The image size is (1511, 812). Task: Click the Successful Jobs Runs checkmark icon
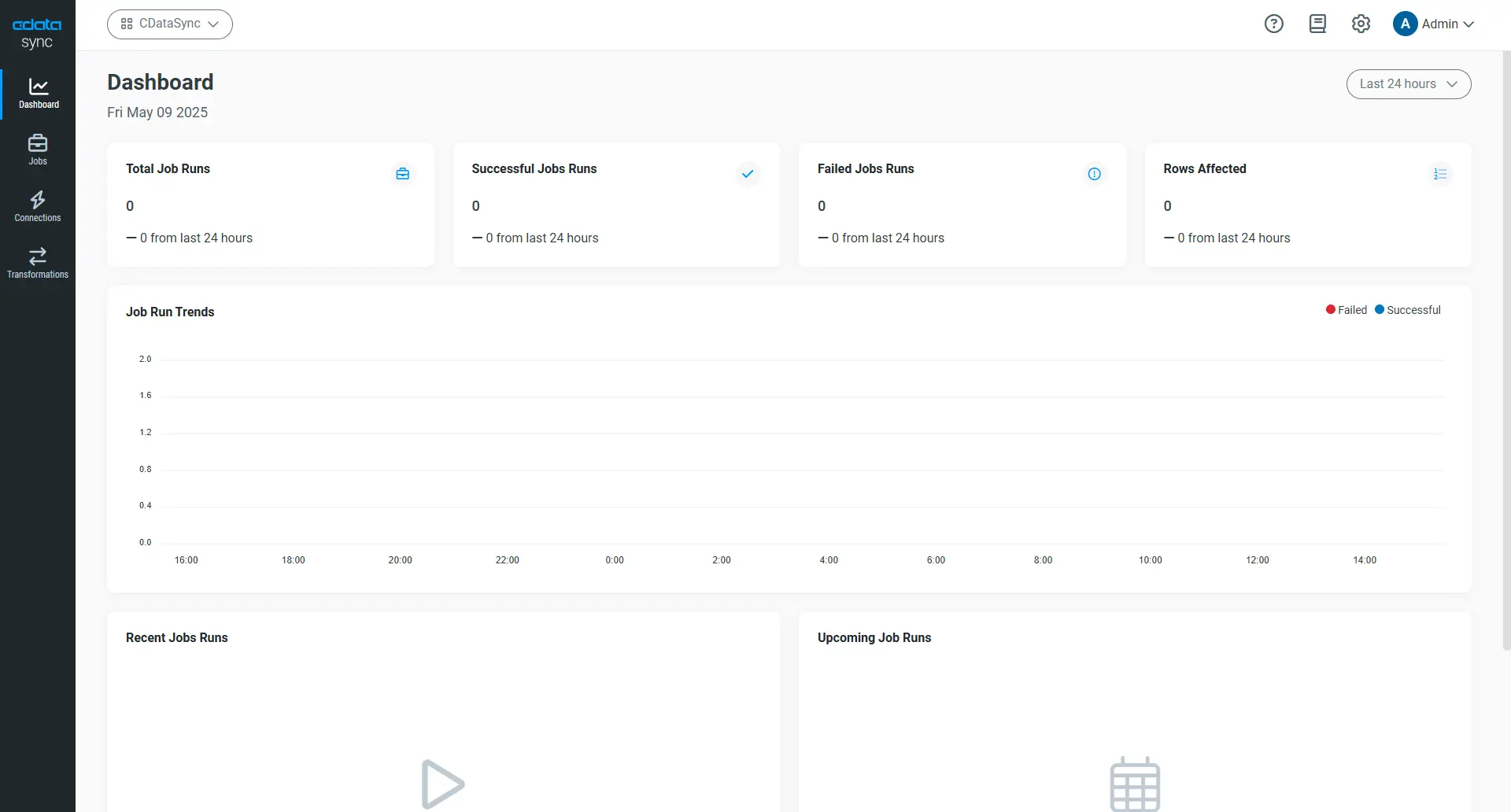pyautogui.click(x=748, y=174)
